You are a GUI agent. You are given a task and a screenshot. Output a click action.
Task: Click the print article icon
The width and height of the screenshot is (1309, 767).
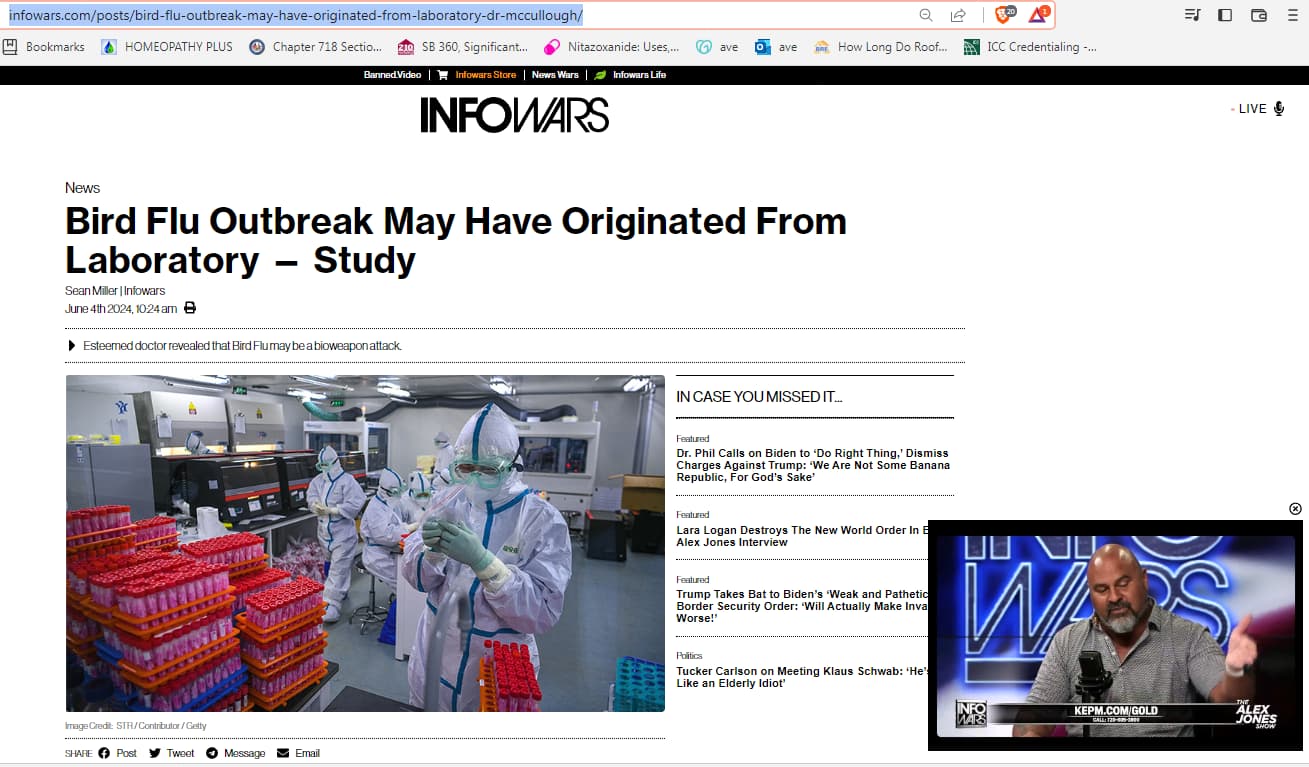coord(190,308)
